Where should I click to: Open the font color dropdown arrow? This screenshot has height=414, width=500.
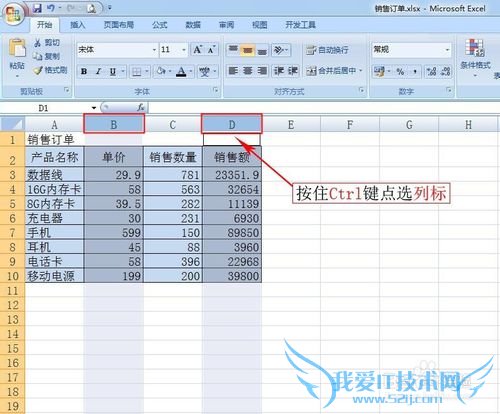[191, 71]
